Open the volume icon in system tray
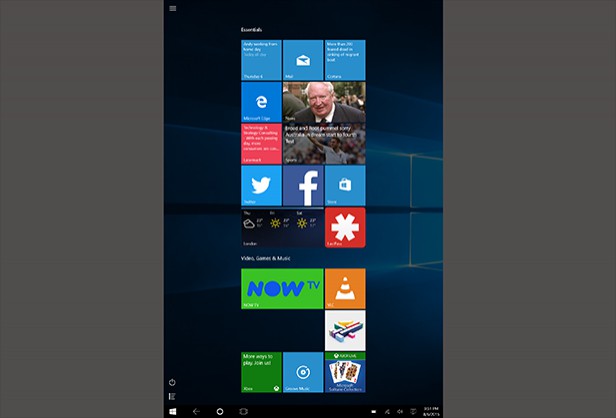This screenshot has width=616, height=418. pyautogui.click(x=400, y=412)
